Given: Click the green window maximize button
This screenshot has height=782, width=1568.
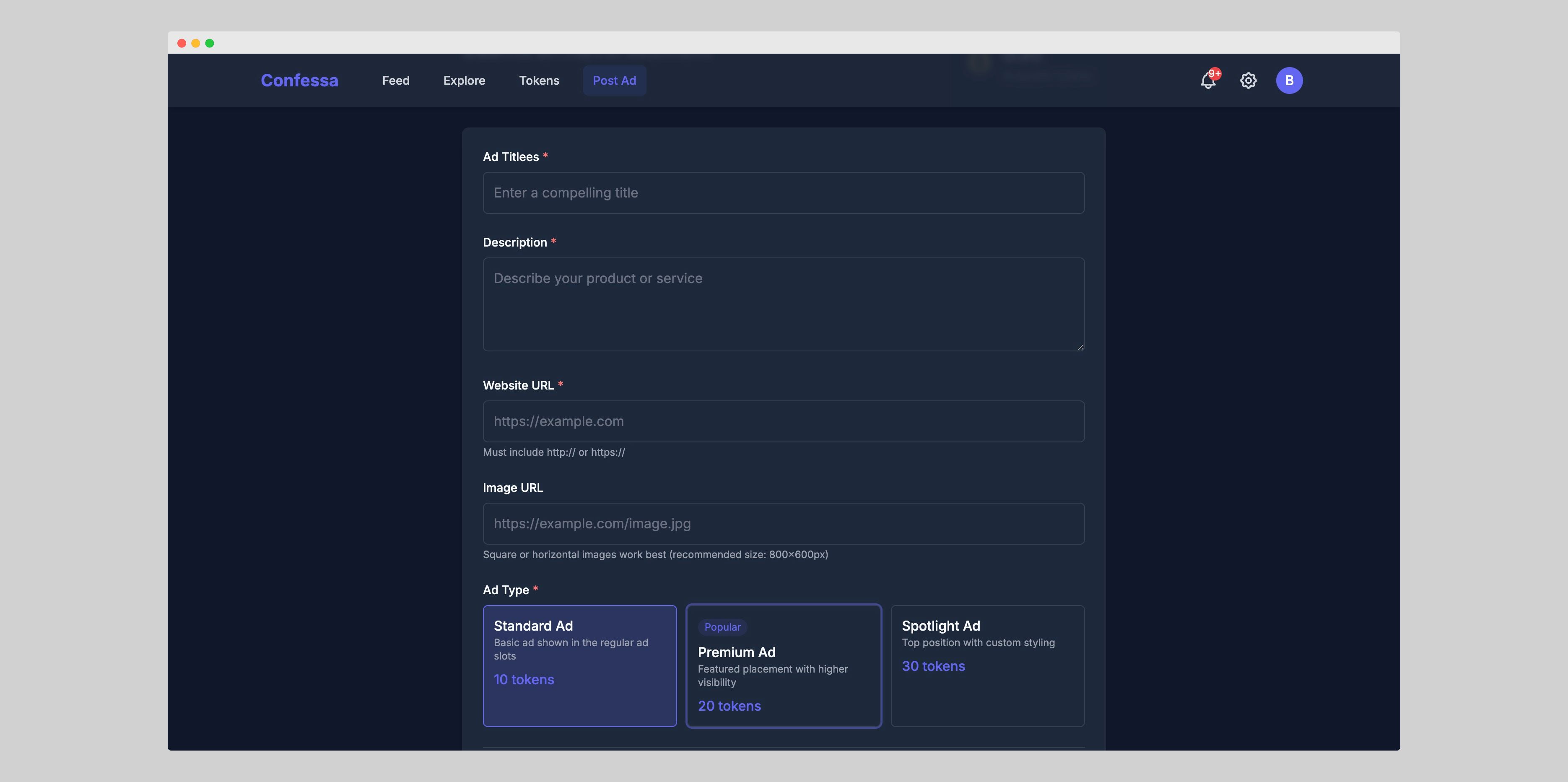Looking at the screenshot, I should 209,43.
